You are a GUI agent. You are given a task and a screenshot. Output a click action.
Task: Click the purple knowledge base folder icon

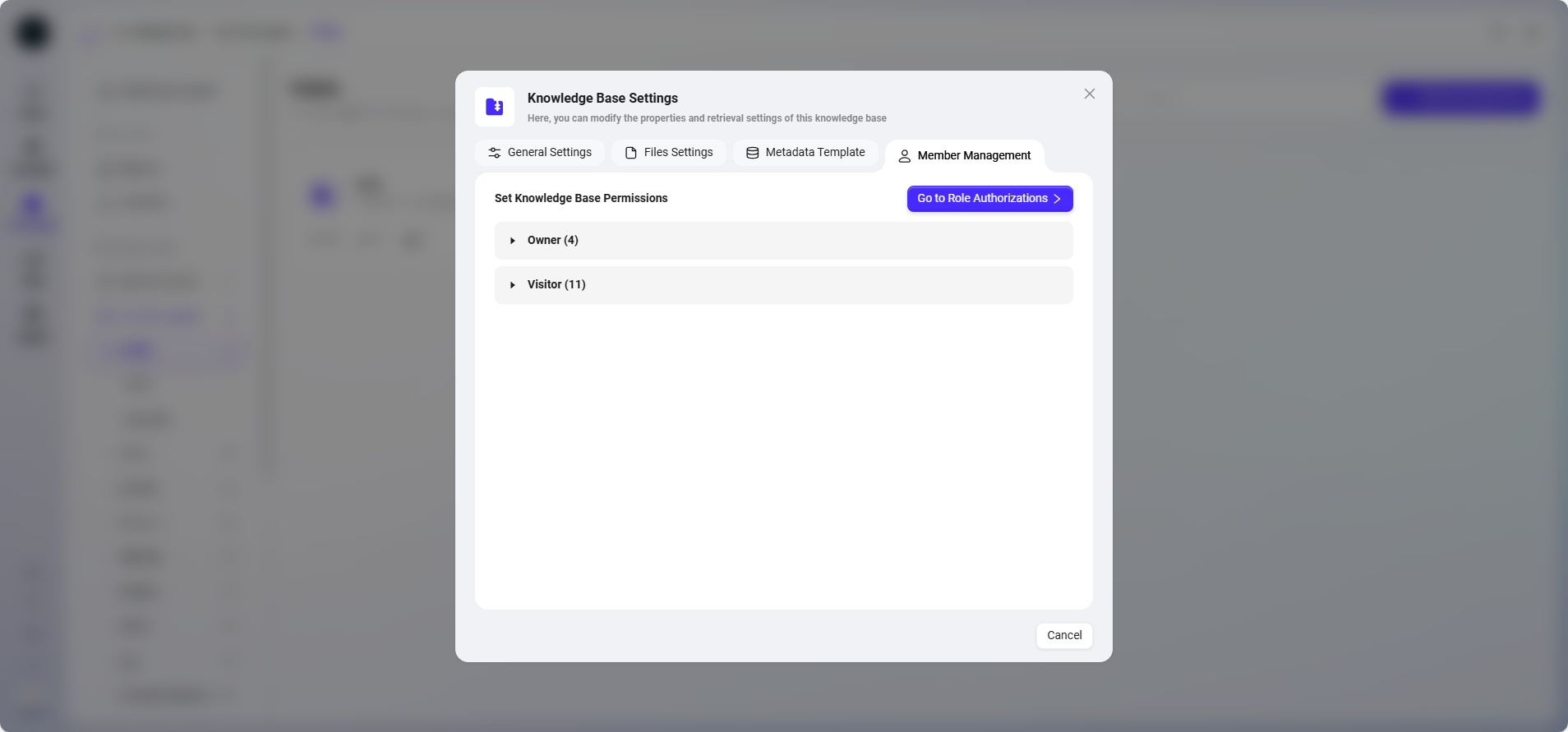[495, 107]
